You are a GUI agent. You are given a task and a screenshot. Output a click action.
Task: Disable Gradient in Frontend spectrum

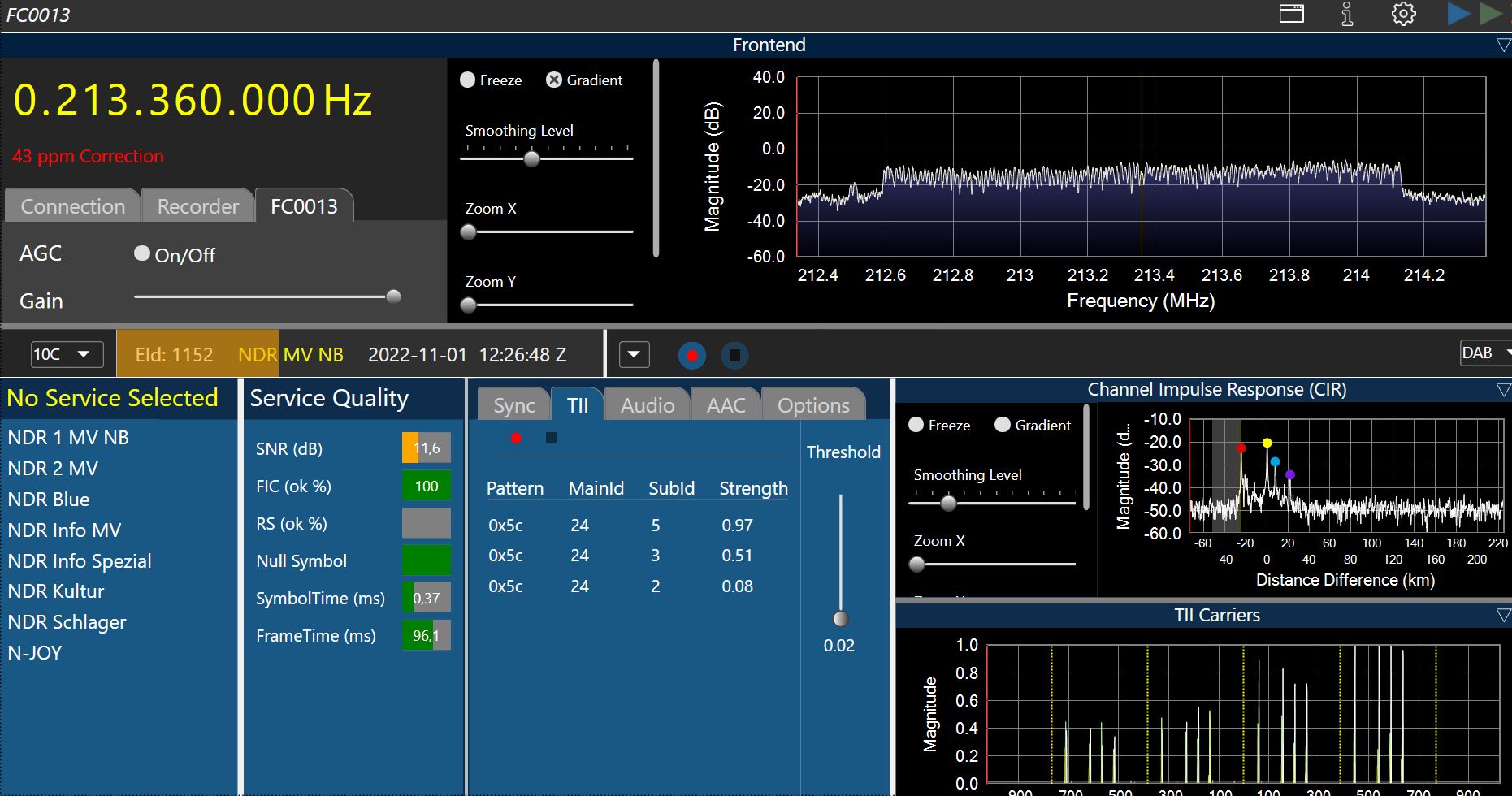tap(554, 80)
